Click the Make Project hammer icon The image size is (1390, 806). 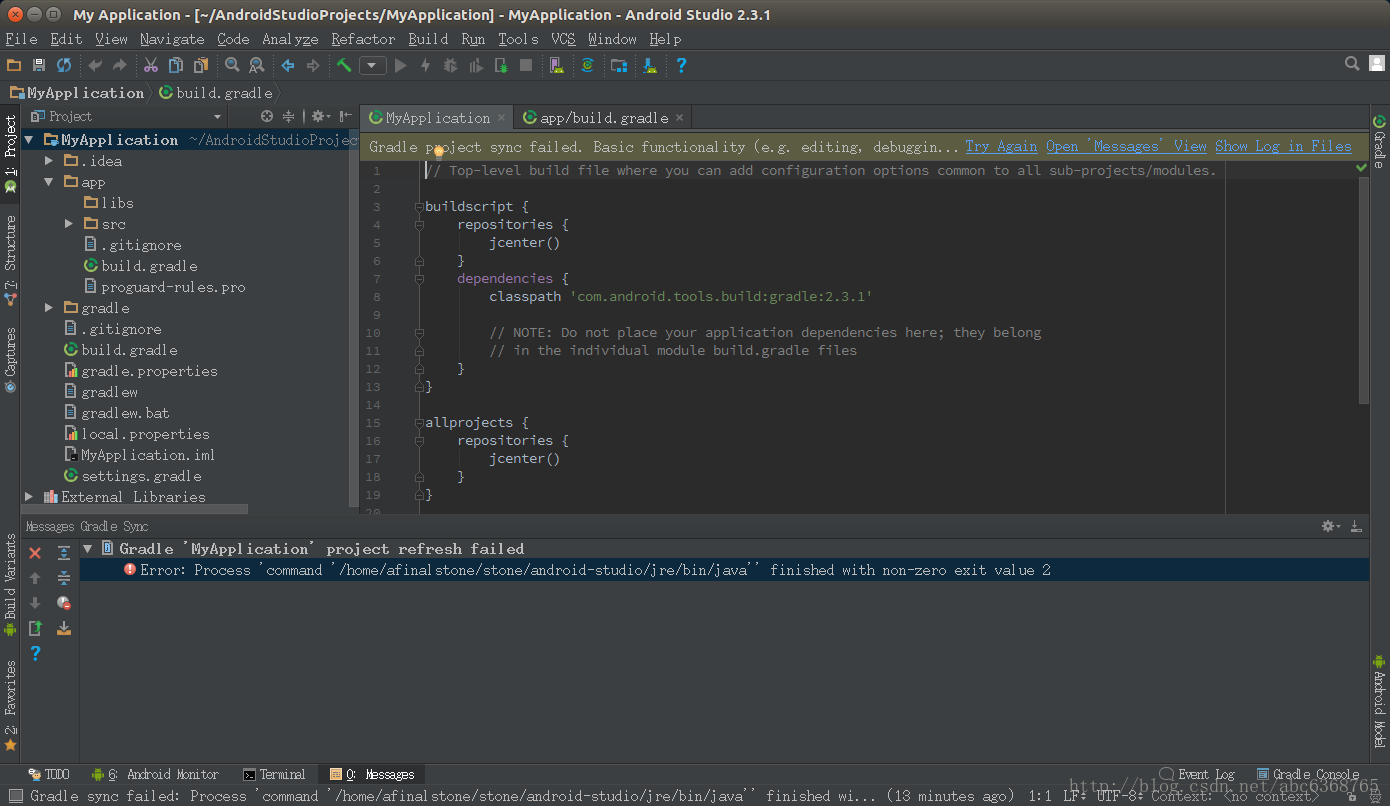[x=344, y=65]
